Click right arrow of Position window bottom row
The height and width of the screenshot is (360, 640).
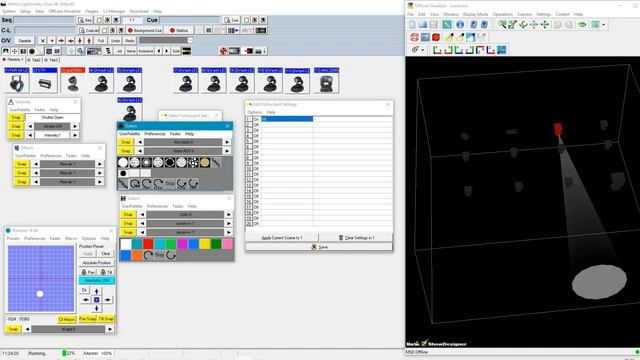point(110,329)
